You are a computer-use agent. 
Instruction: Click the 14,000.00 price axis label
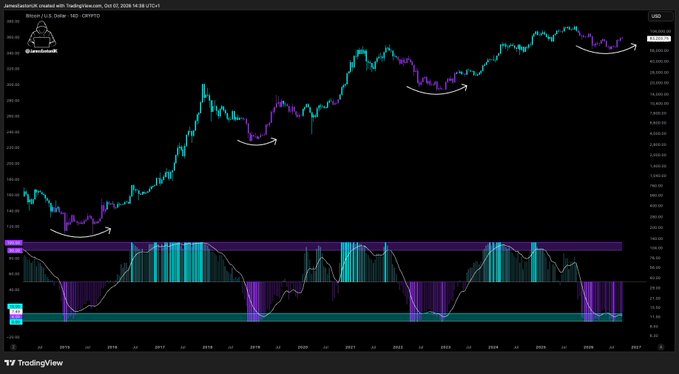(x=659, y=94)
